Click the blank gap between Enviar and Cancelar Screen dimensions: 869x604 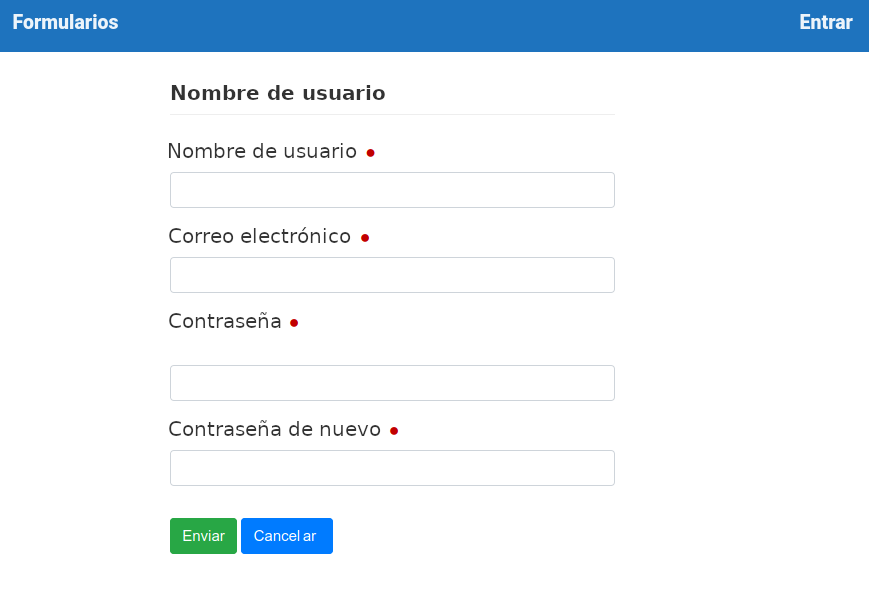[239, 536]
